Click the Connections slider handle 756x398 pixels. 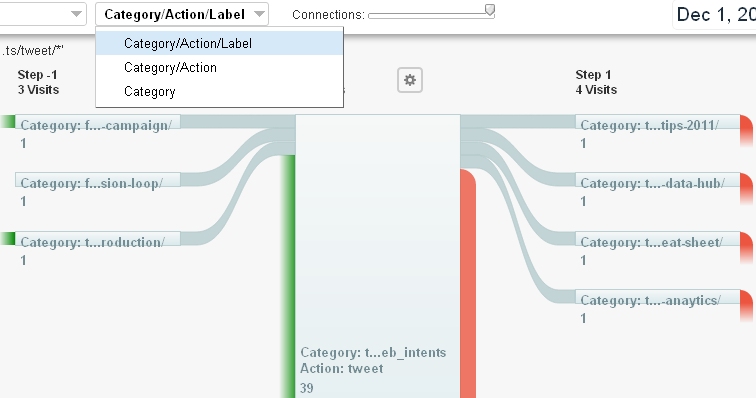pos(490,10)
